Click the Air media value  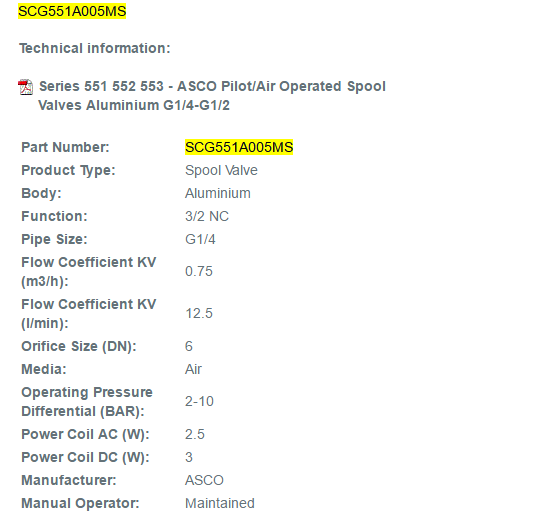click(x=193, y=369)
